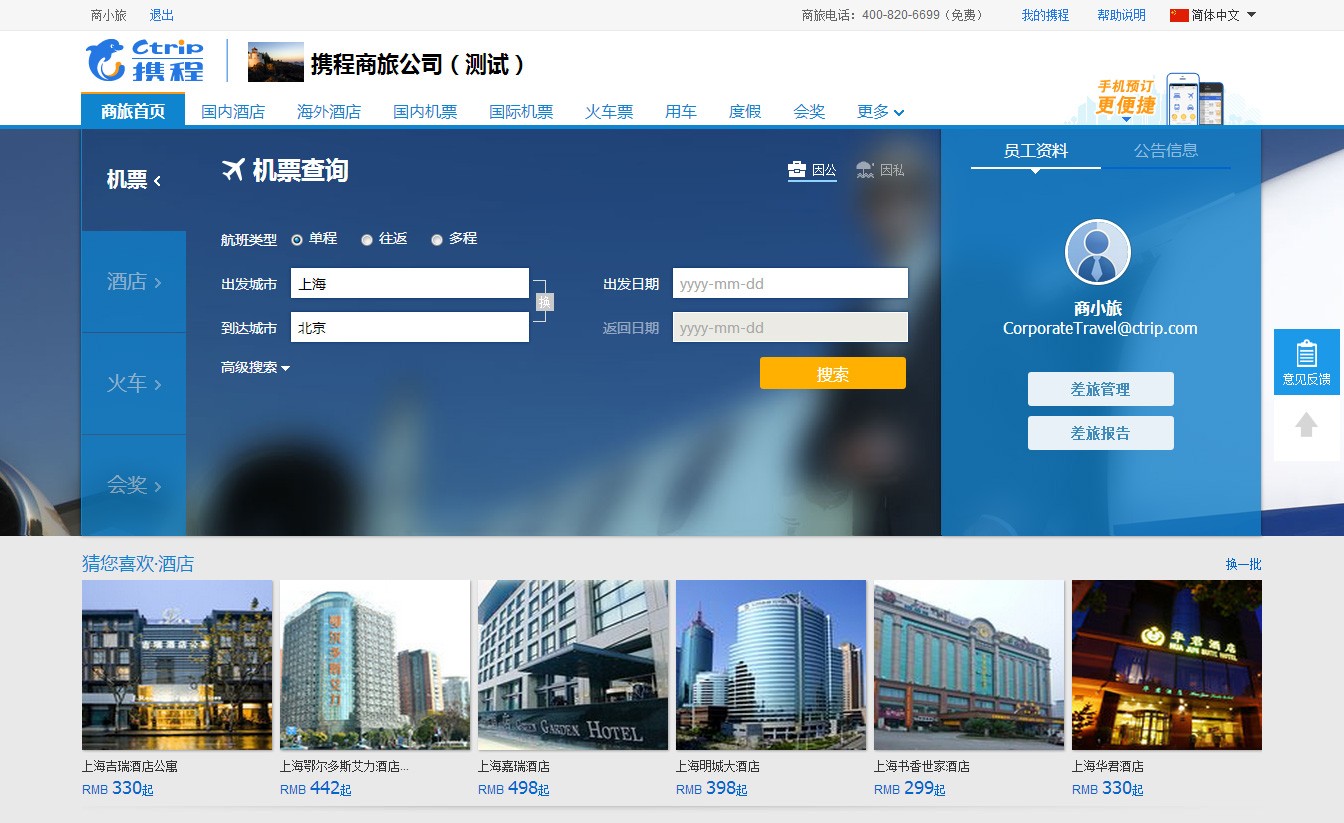Screen dimensions: 1344x823
Task: Switch booking purpose to 因私
Action: point(880,170)
